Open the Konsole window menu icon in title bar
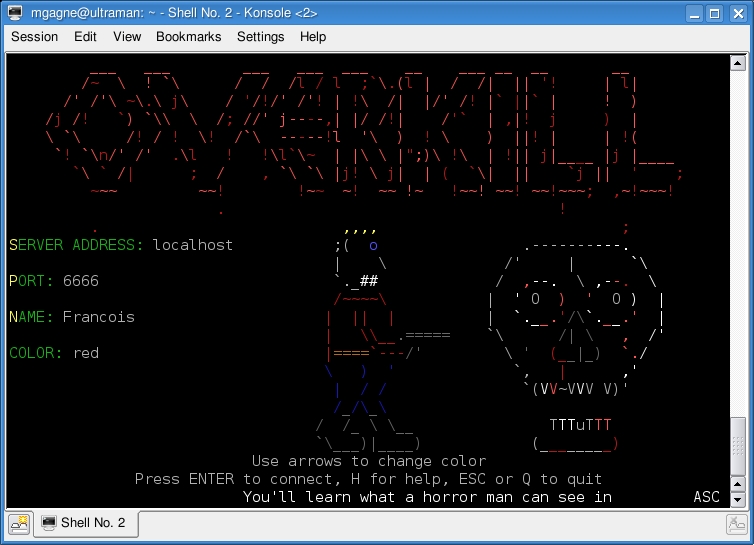Viewport: 754px width, 545px height. [x=14, y=13]
